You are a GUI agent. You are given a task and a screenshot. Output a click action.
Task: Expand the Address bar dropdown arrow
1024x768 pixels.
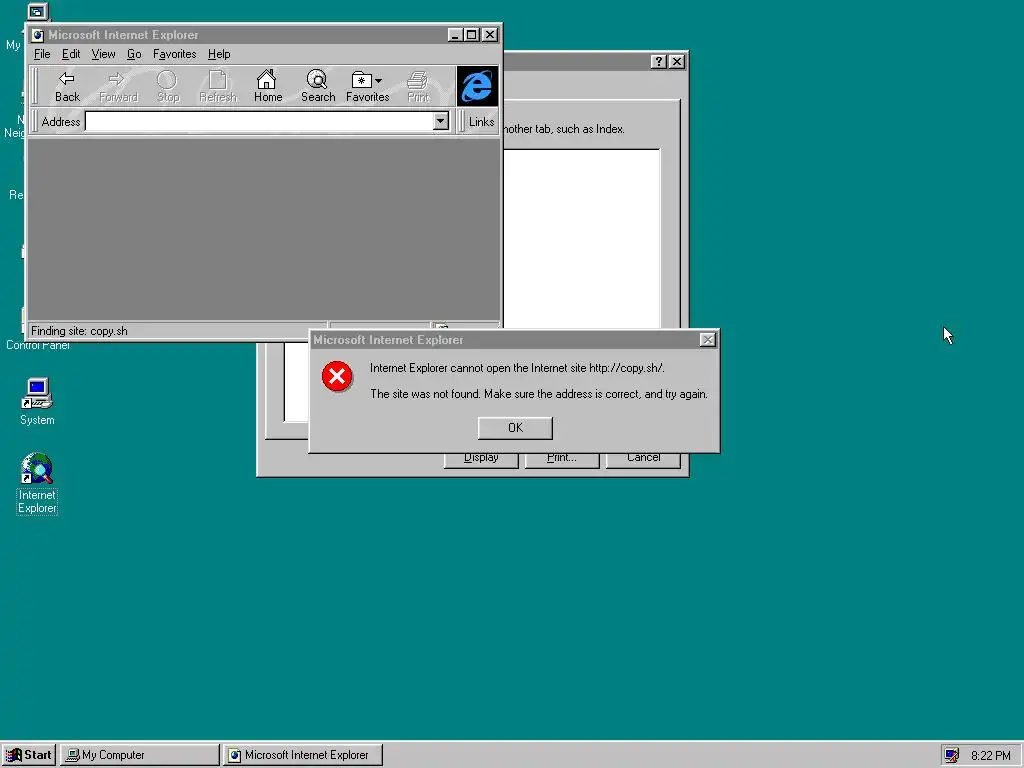click(441, 121)
